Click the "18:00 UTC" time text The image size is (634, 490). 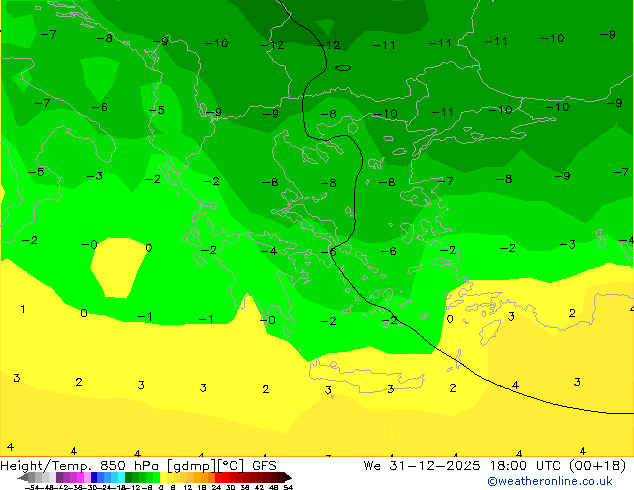pos(525,466)
